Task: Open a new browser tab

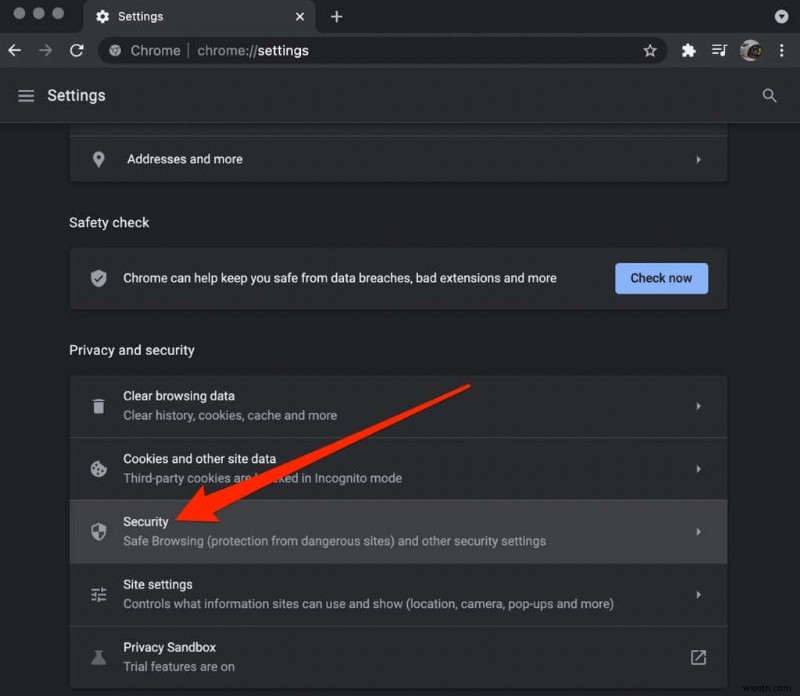Action: 334,16
